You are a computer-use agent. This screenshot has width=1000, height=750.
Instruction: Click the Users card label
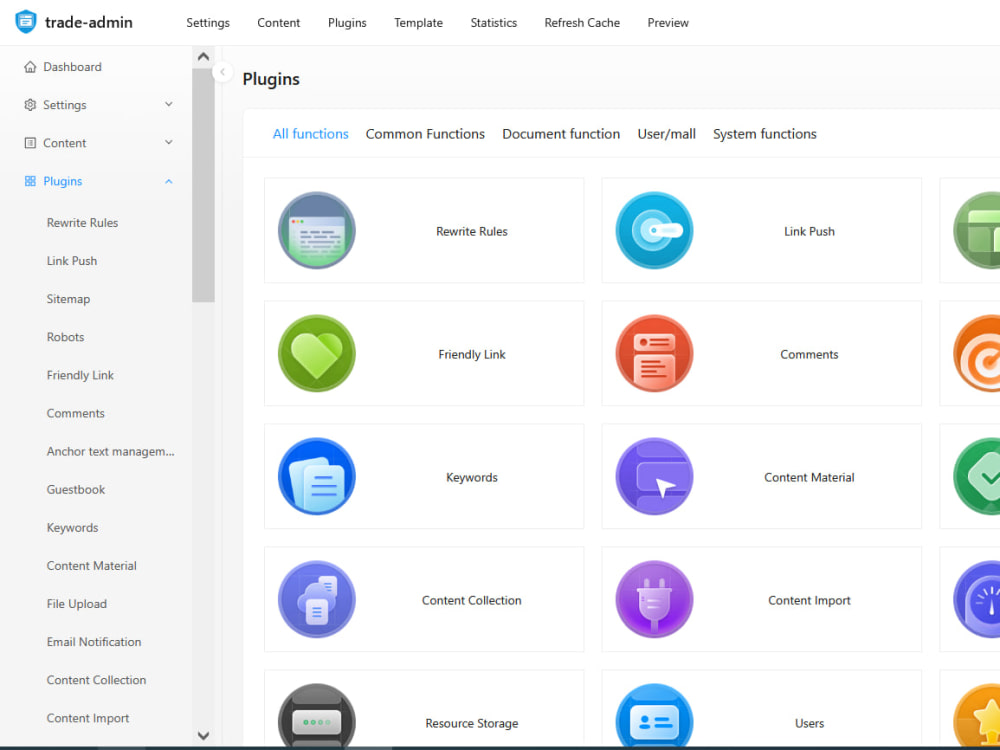coord(809,723)
